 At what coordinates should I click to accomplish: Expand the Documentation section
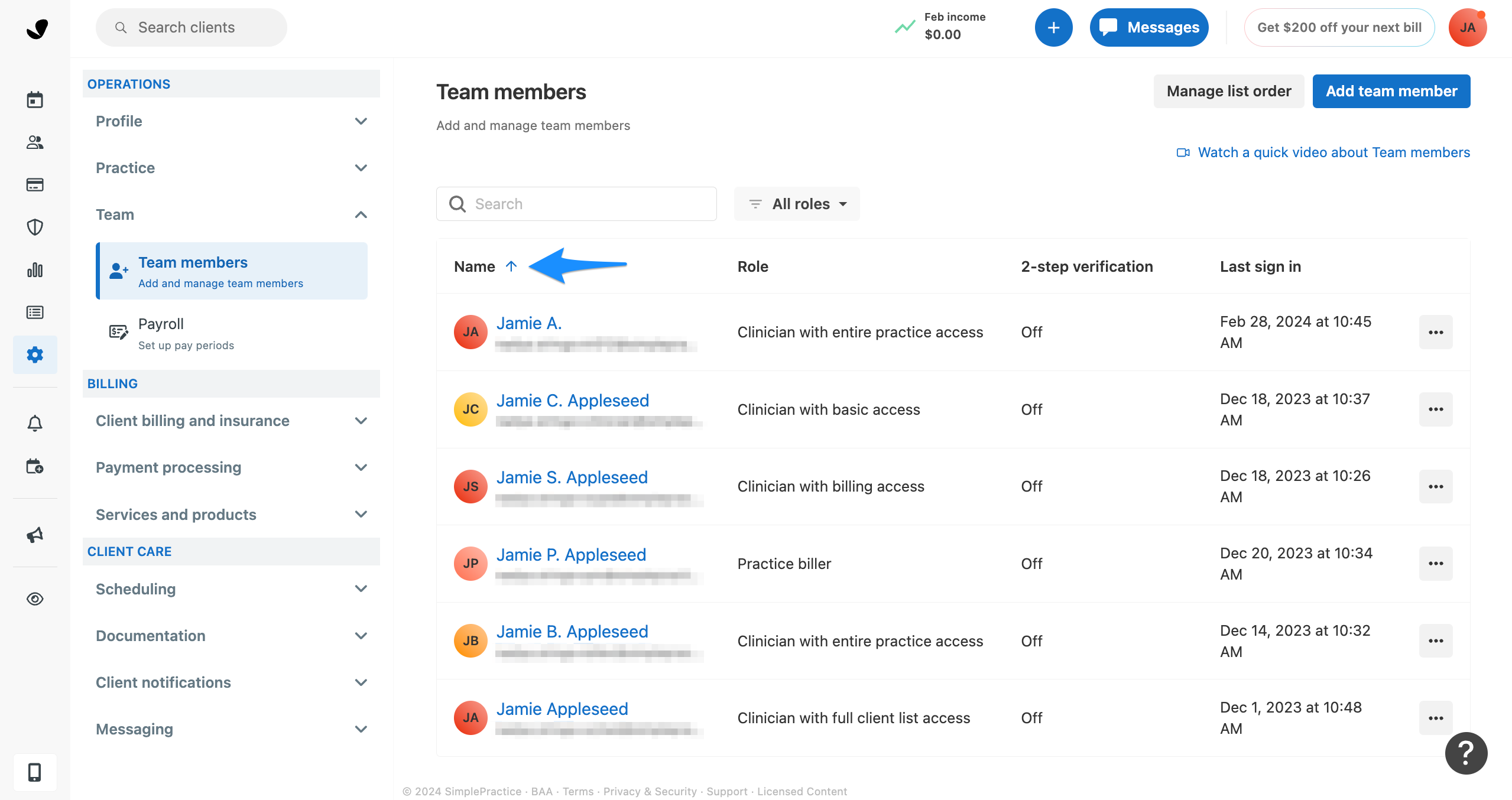tap(232, 636)
